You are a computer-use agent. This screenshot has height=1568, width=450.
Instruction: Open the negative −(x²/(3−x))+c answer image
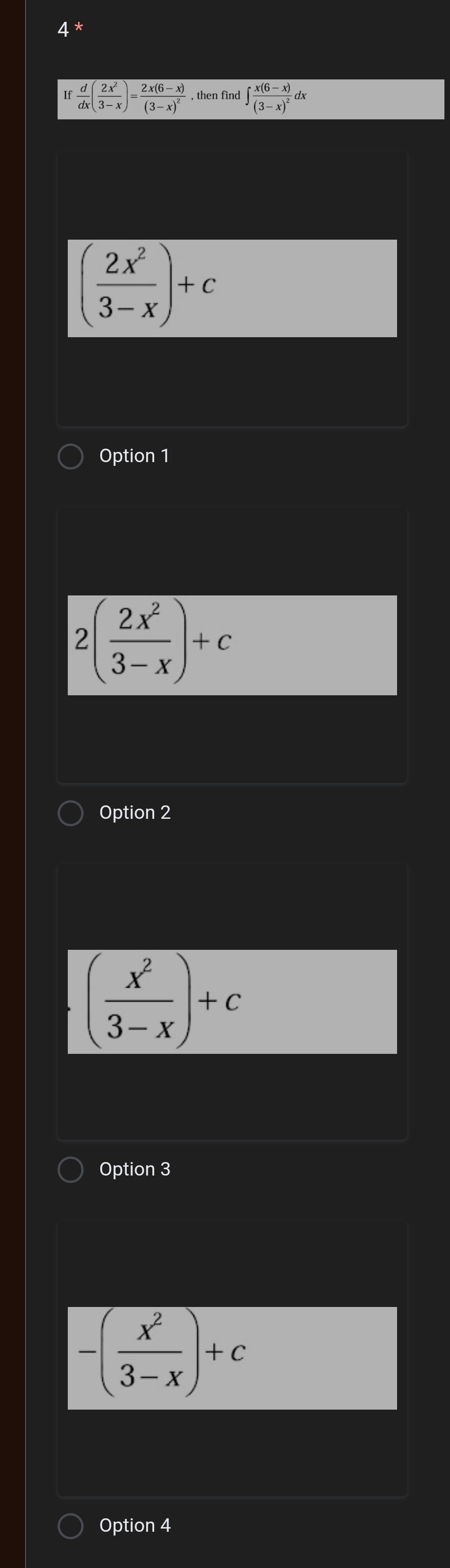(232, 1358)
